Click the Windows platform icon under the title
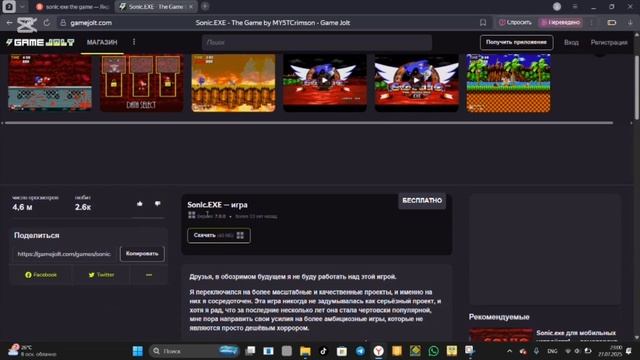The image size is (640, 360). 191,215
